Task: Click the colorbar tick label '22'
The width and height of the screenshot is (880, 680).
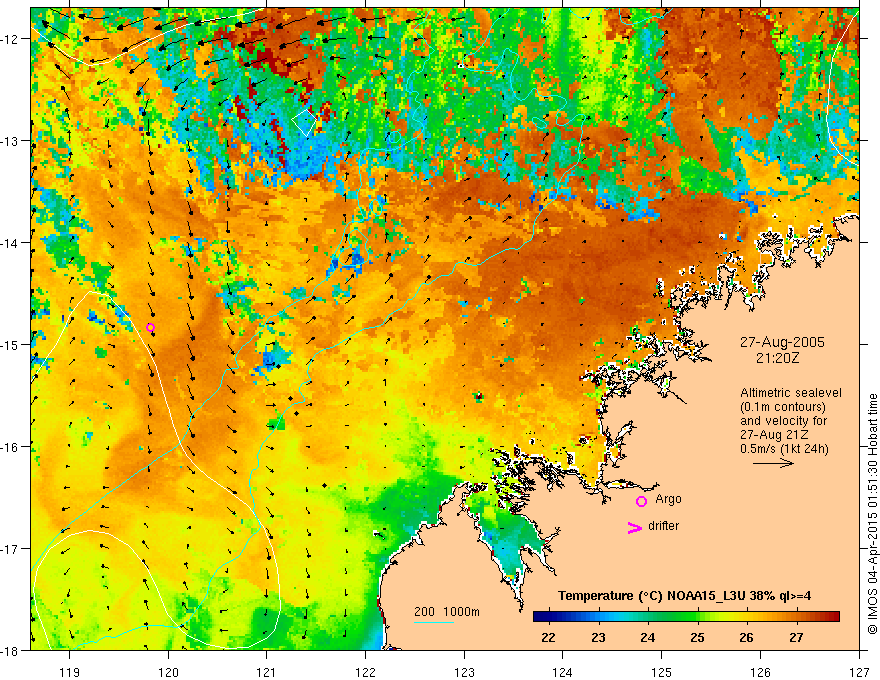Action: 548,637
